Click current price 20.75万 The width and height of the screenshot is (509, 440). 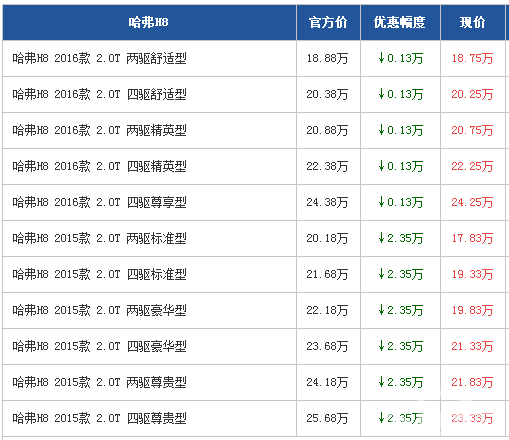[x=472, y=130]
